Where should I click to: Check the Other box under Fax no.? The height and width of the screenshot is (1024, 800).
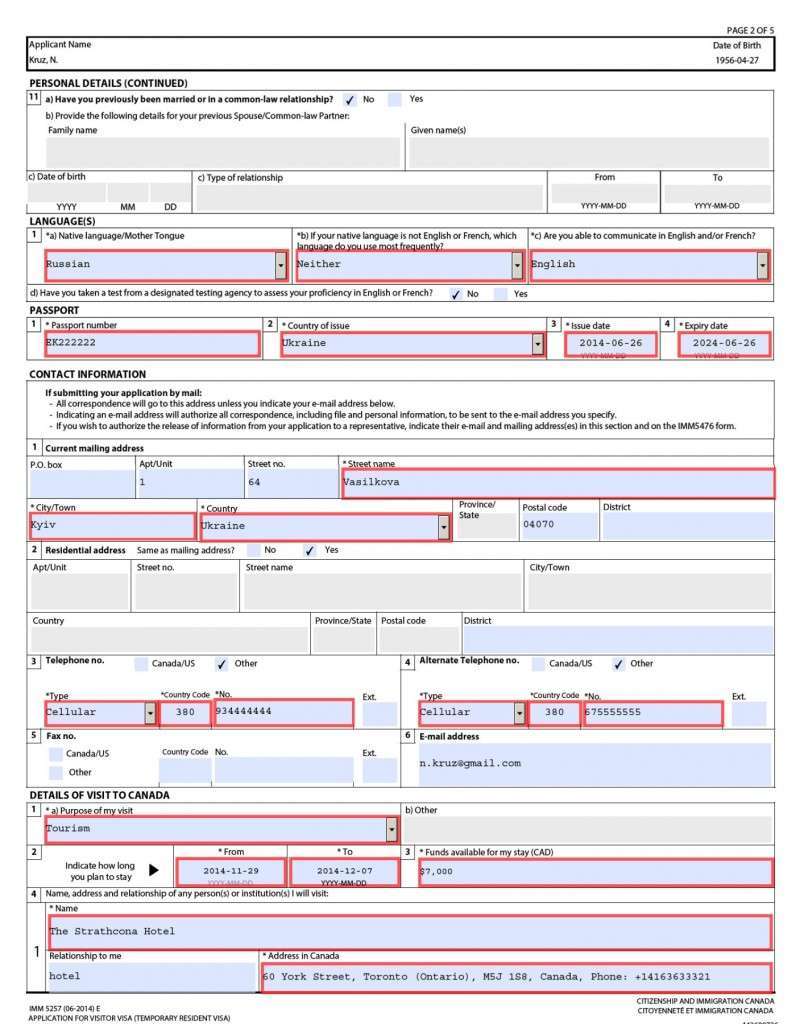point(56,773)
